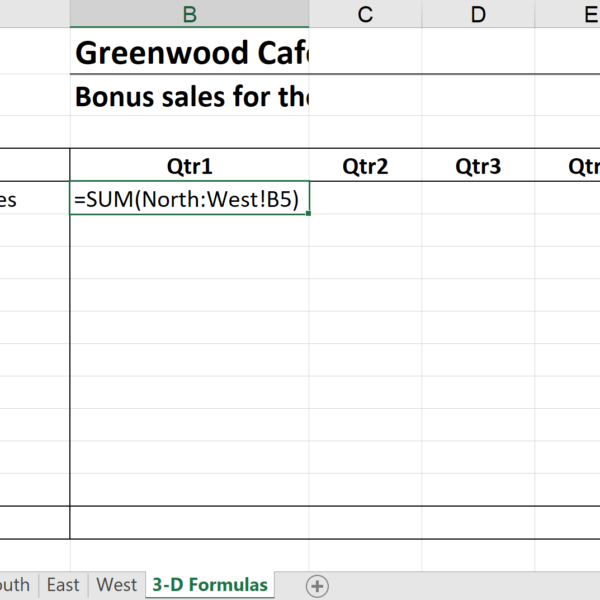Screen dimensions: 600x600
Task: Select the Qtr2 header cell
Action: click(x=365, y=165)
